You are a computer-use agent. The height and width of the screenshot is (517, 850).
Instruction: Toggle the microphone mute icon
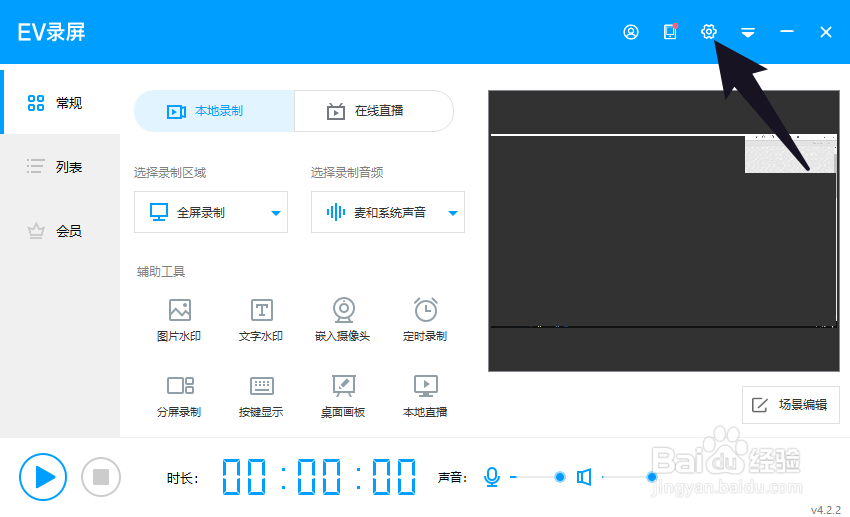492,477
